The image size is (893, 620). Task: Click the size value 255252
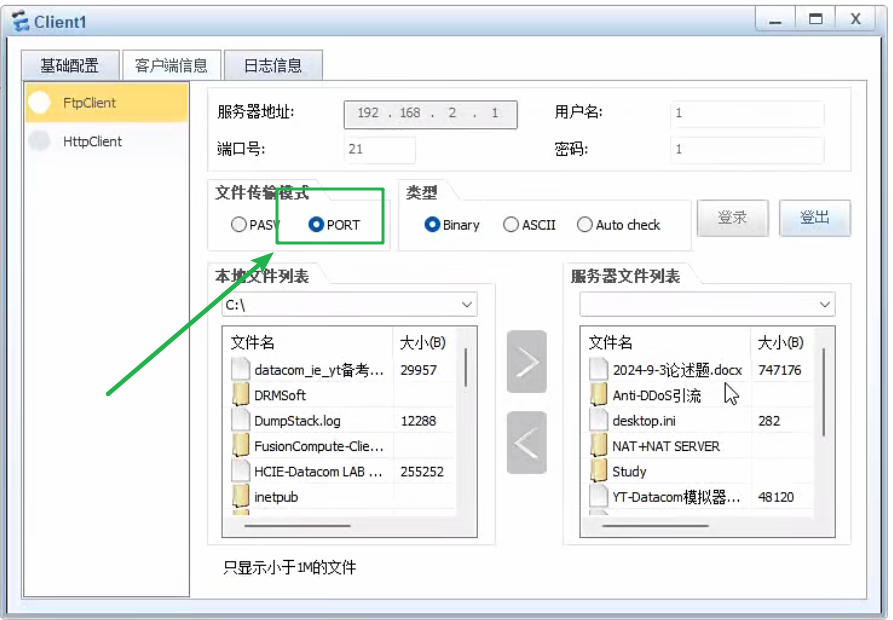tap(422, 471)
